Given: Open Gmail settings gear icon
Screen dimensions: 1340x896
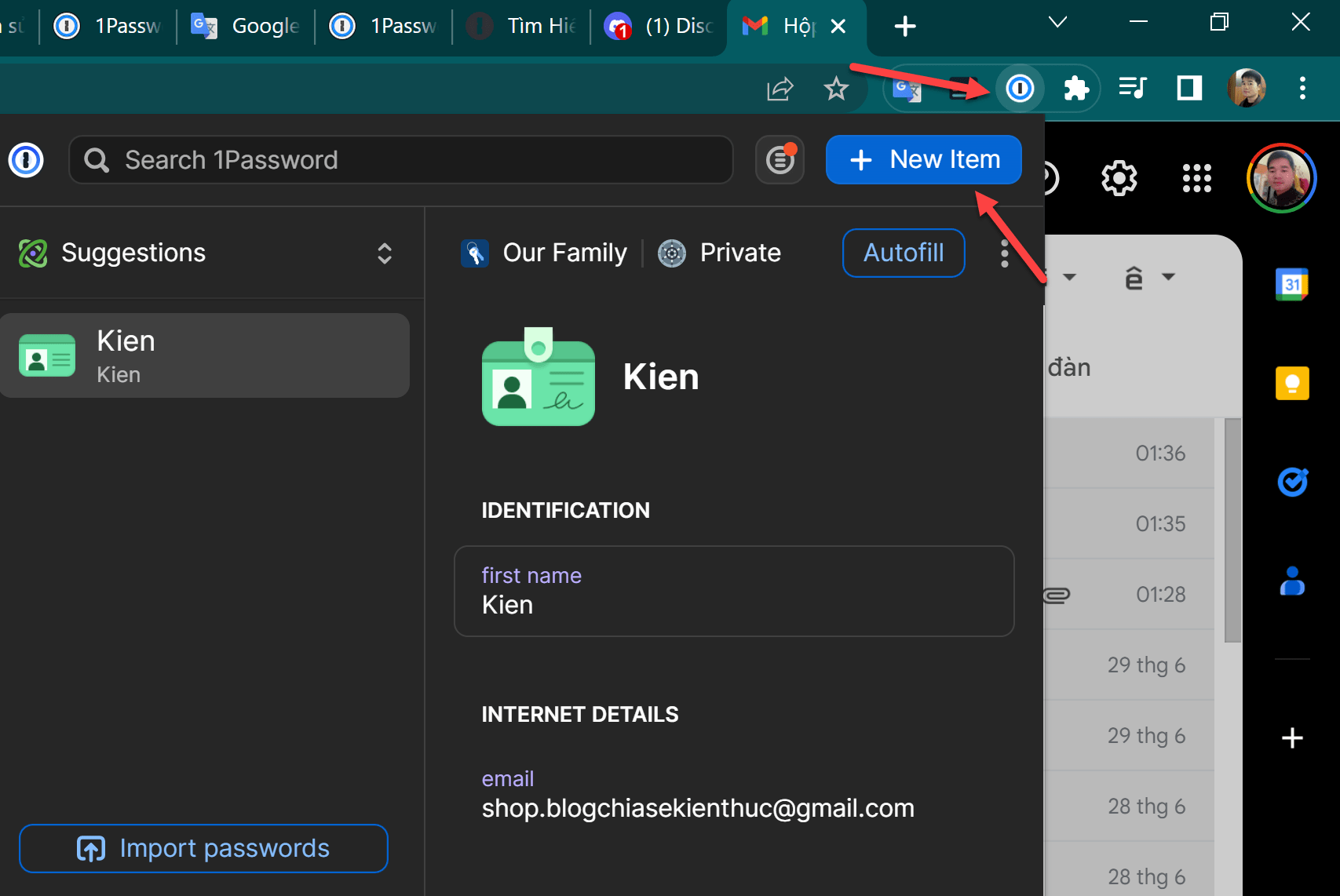Looking at the screenshot, I should [1119, 178].
